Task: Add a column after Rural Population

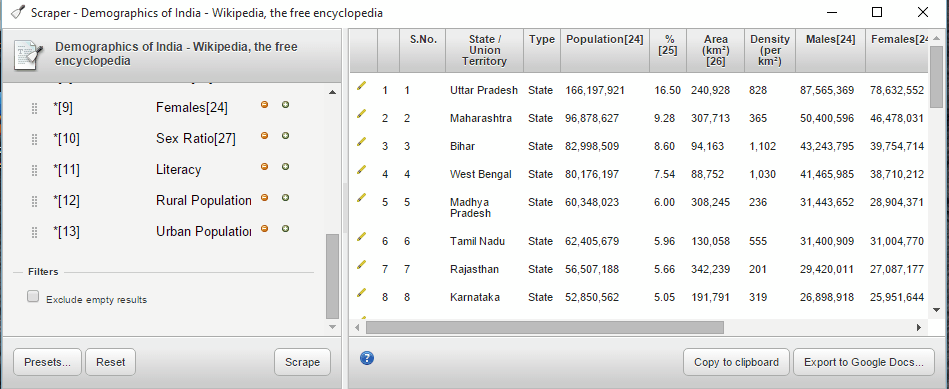Action: [285, 197]
